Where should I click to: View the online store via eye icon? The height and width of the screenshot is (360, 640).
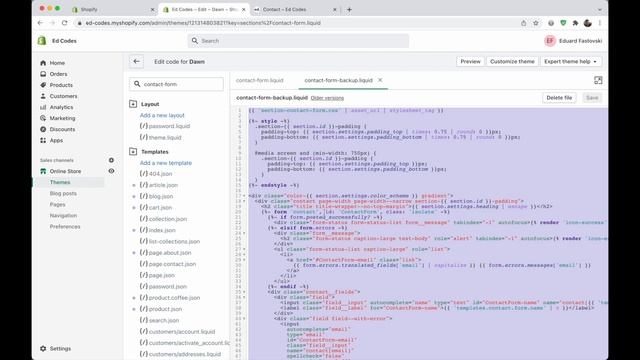pos(111,171)
